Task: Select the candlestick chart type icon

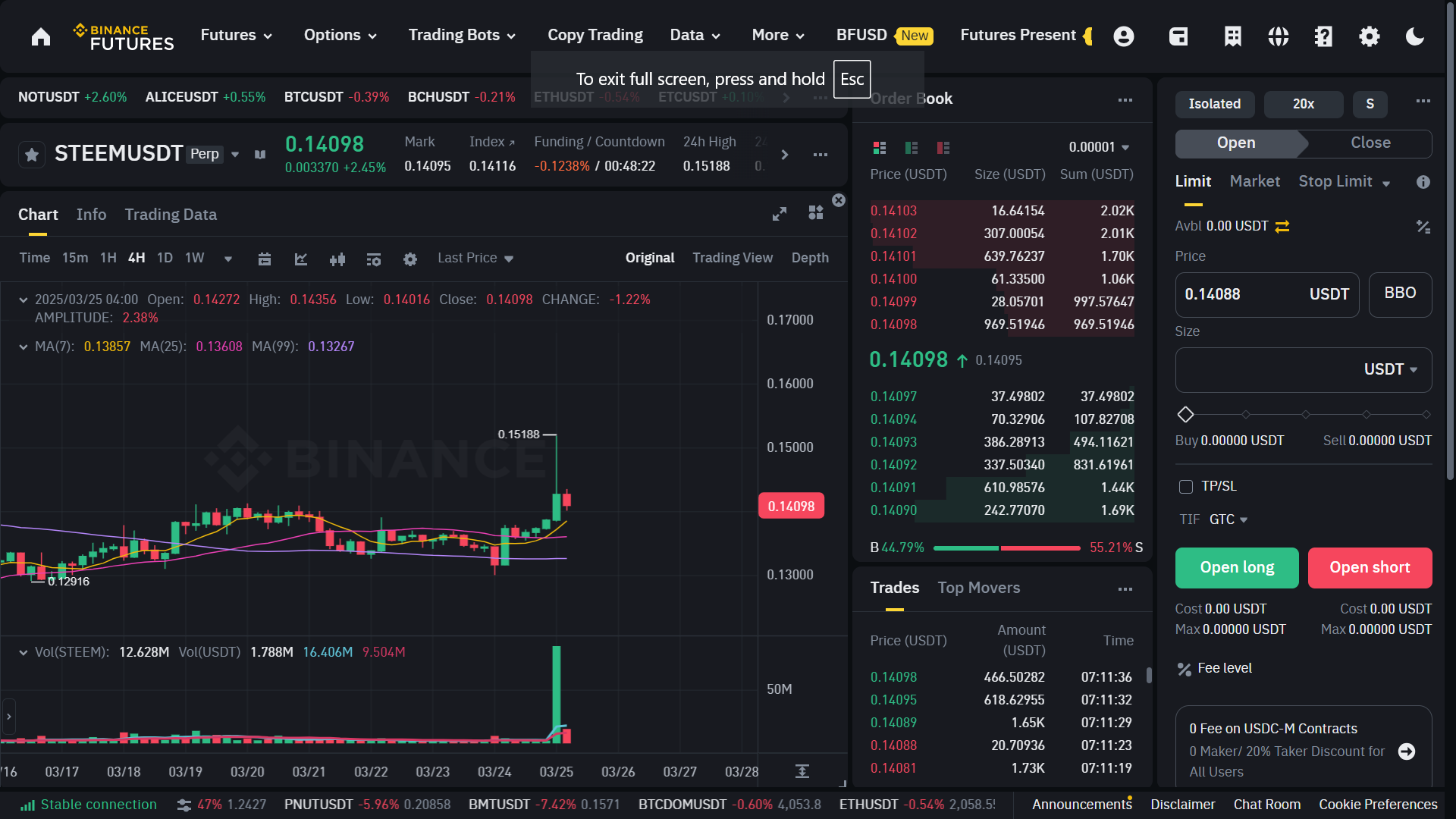Action: point(337,259)
